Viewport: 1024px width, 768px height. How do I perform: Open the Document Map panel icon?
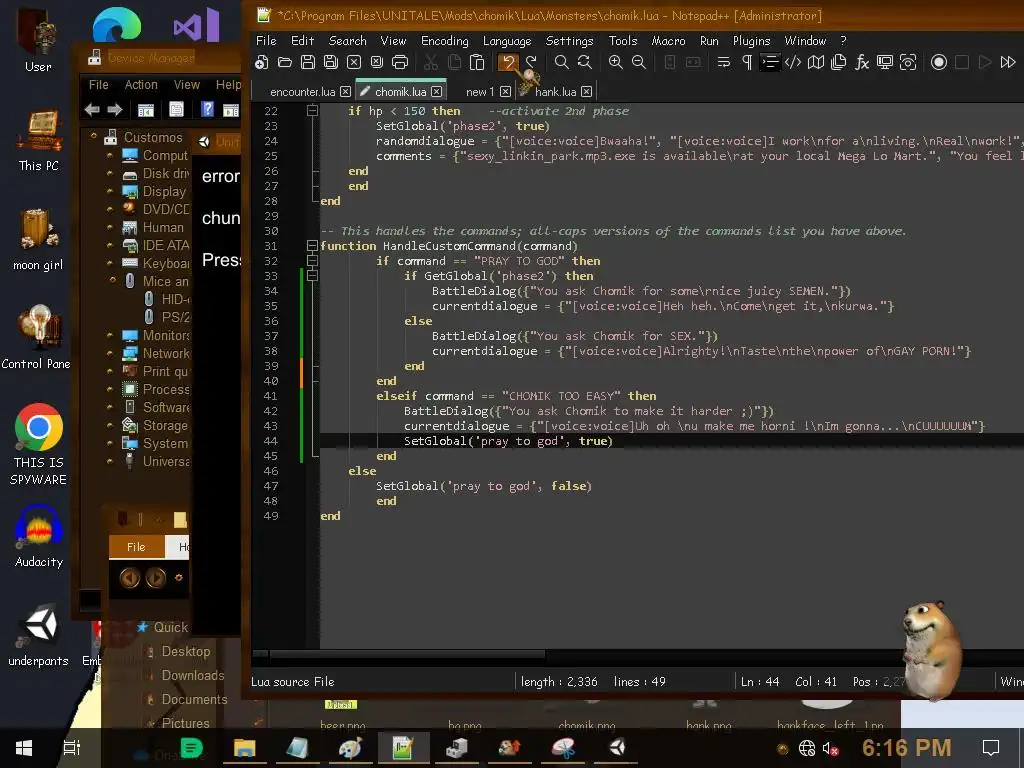coord(816,62)
